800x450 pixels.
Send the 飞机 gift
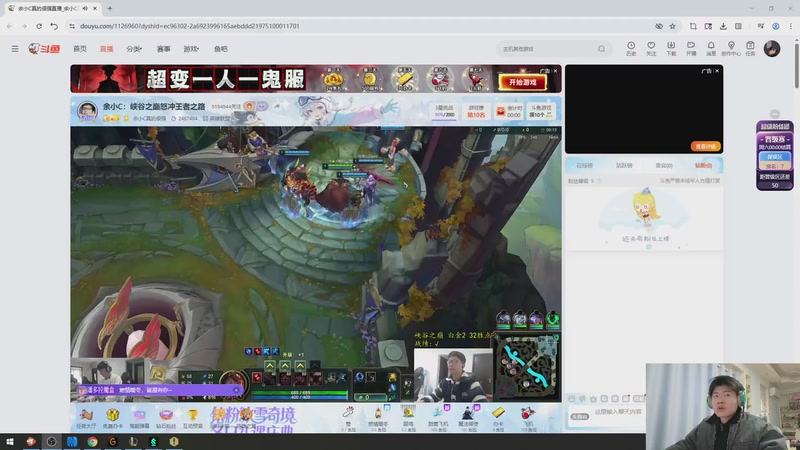[x=528, y=418]
